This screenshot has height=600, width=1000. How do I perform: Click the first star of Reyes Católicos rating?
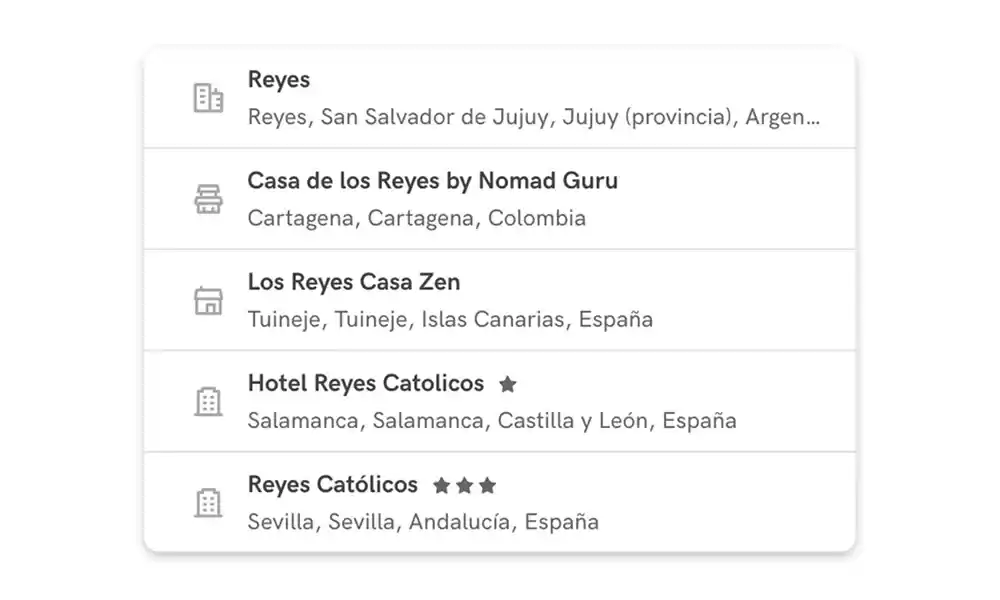(x=442, y=486)
